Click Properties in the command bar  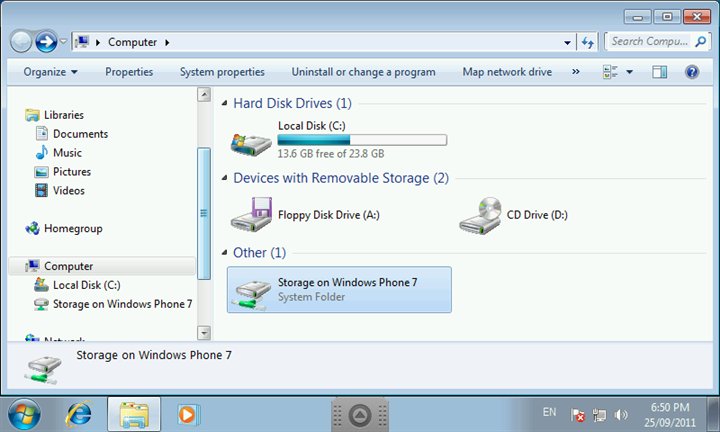tap(129, 72)
